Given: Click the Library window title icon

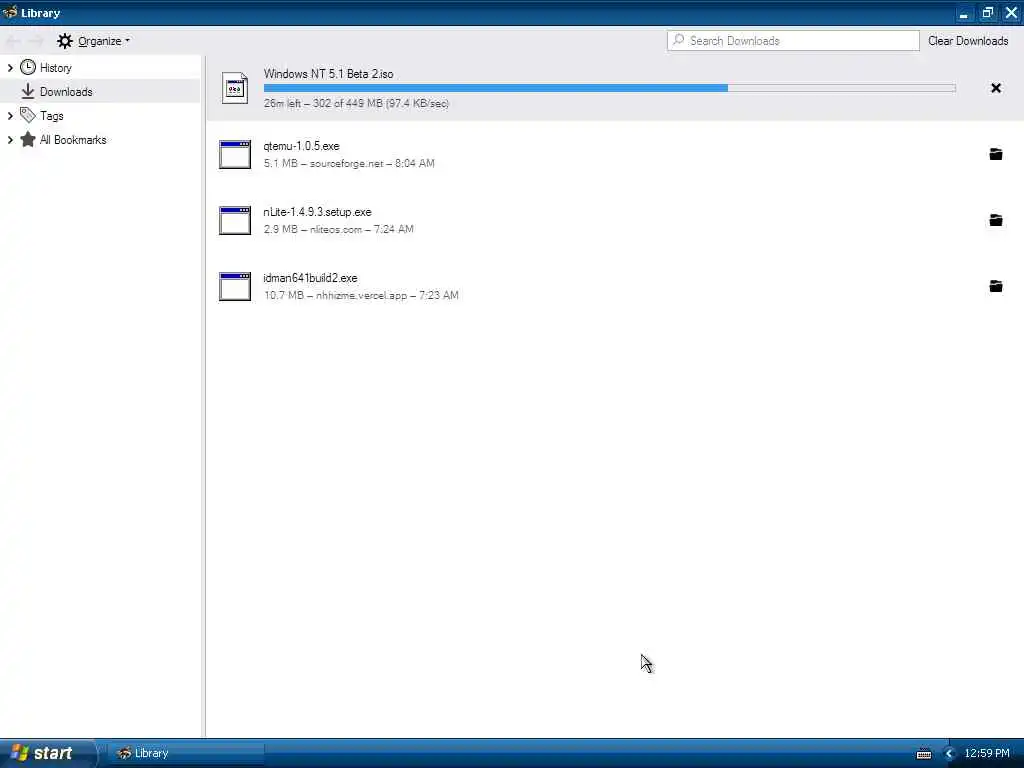Looking at the screenshot, I should coord(10,12).
